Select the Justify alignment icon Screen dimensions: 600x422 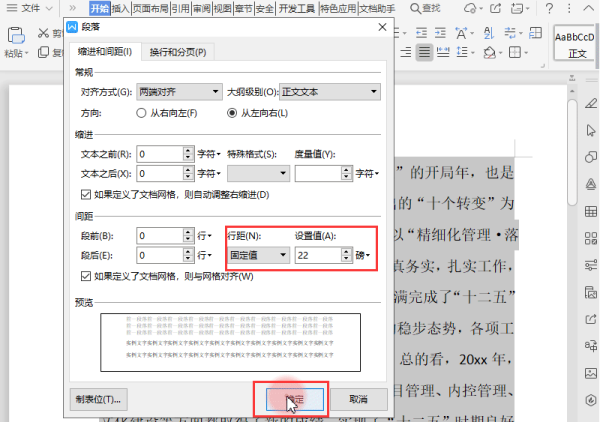[424, 52]
